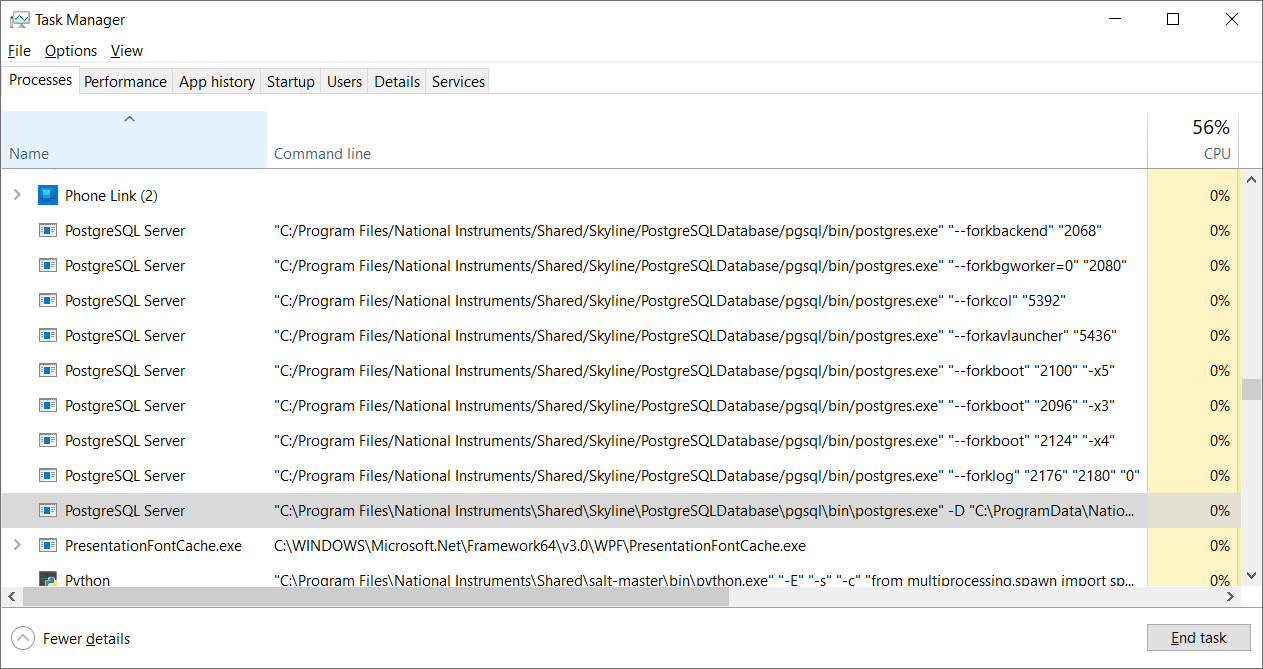The width and height of the screenshot is (1263, 669).
Task: Click icon of PostgreSQL Server forkbackend row
Action: click(x=48, y=230)
